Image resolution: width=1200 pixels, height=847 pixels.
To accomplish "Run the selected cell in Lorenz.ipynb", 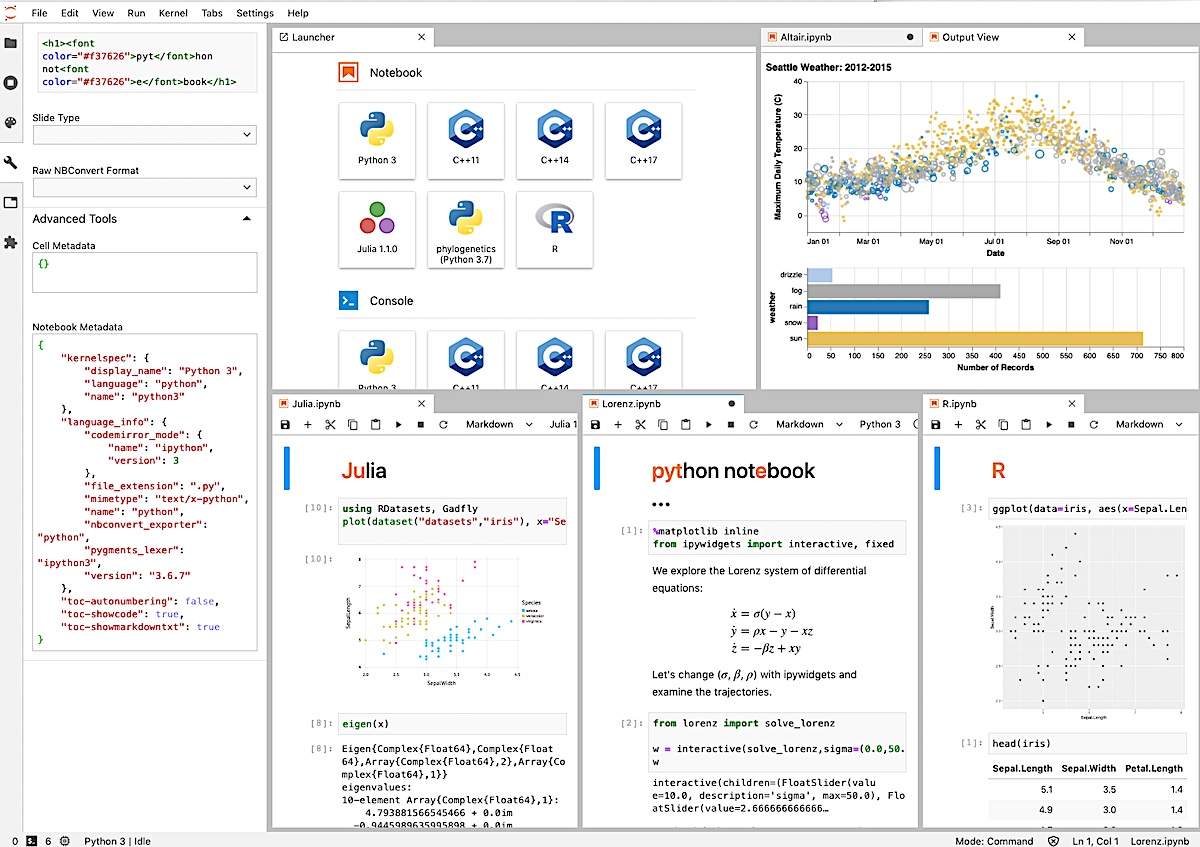I will (x=708, y=424).
